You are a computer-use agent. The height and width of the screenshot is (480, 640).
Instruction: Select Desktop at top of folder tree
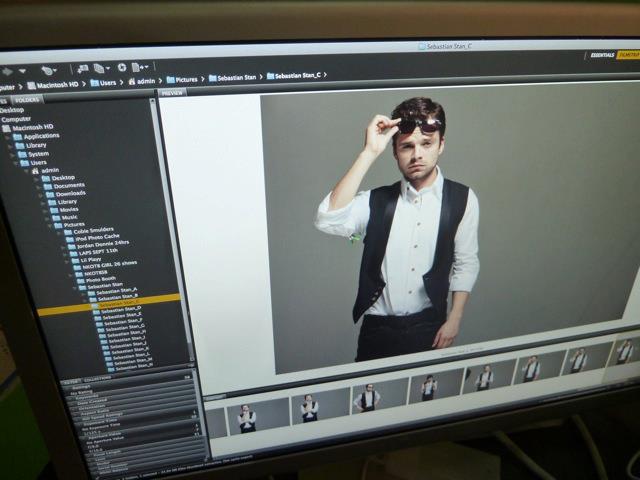[x=12, y=110]
